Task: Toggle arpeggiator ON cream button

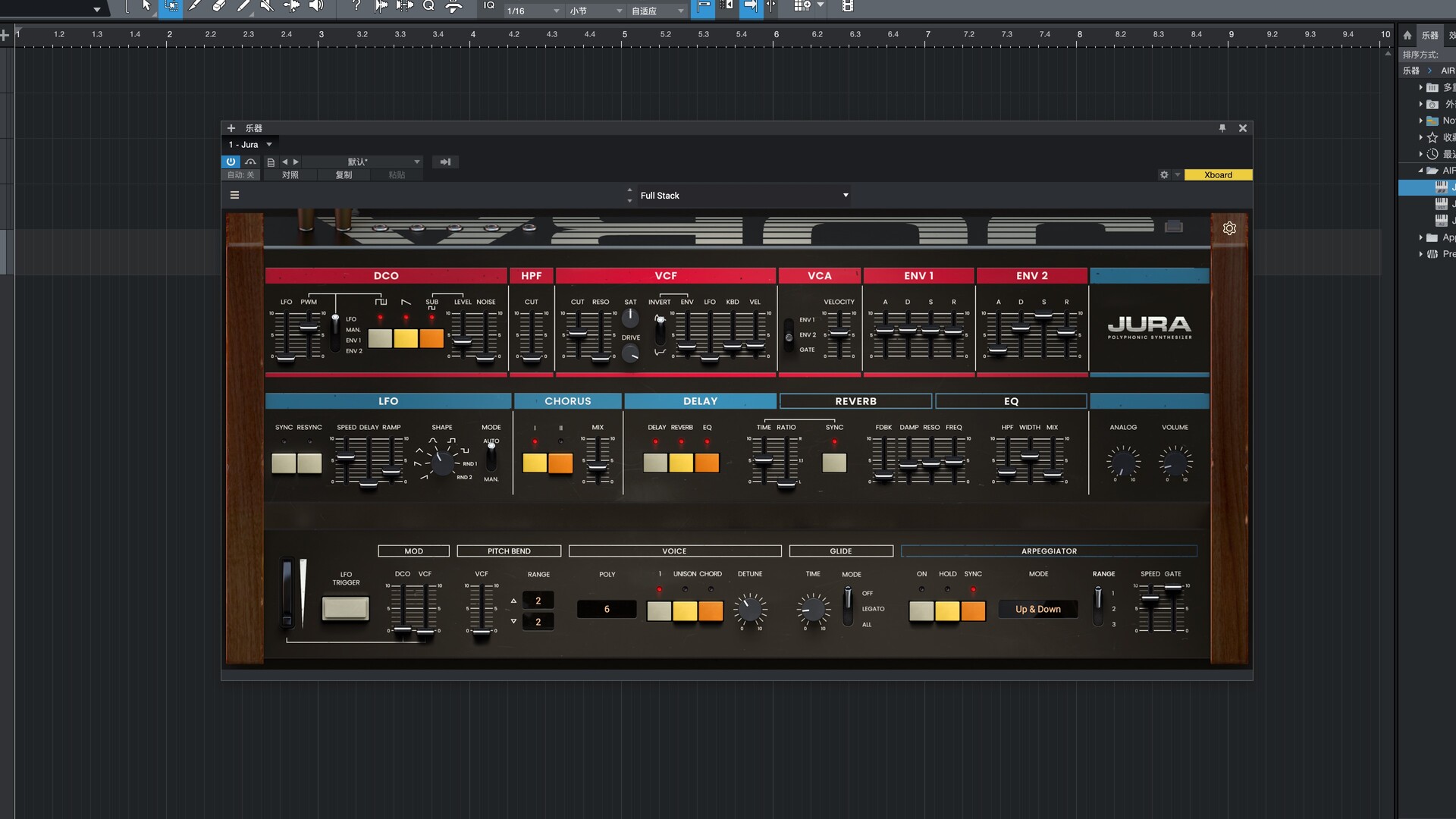Action: (x=921, y=611)
